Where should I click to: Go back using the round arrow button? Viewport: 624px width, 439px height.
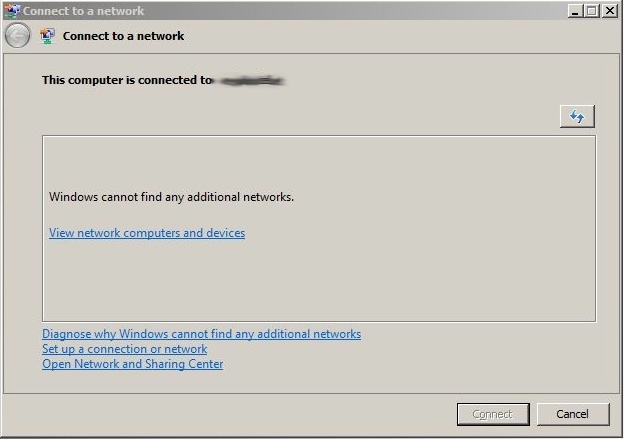tap(18, 35)
